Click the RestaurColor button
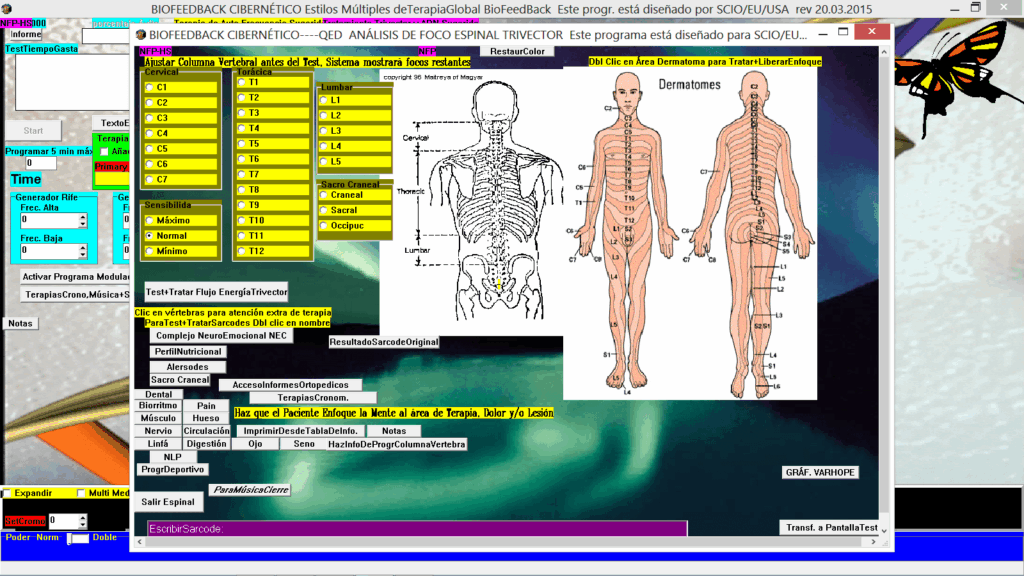This screenshot has height=576, width=1024. pyautogui.click(x=518, y=51)
